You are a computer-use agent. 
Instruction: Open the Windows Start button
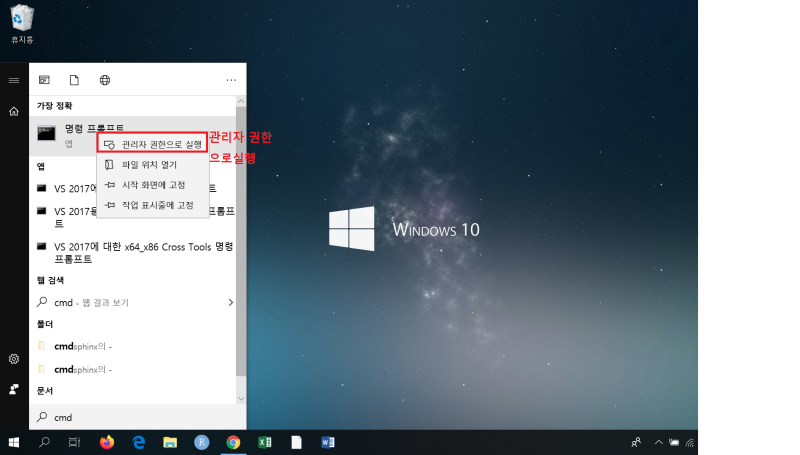[14, 442]
